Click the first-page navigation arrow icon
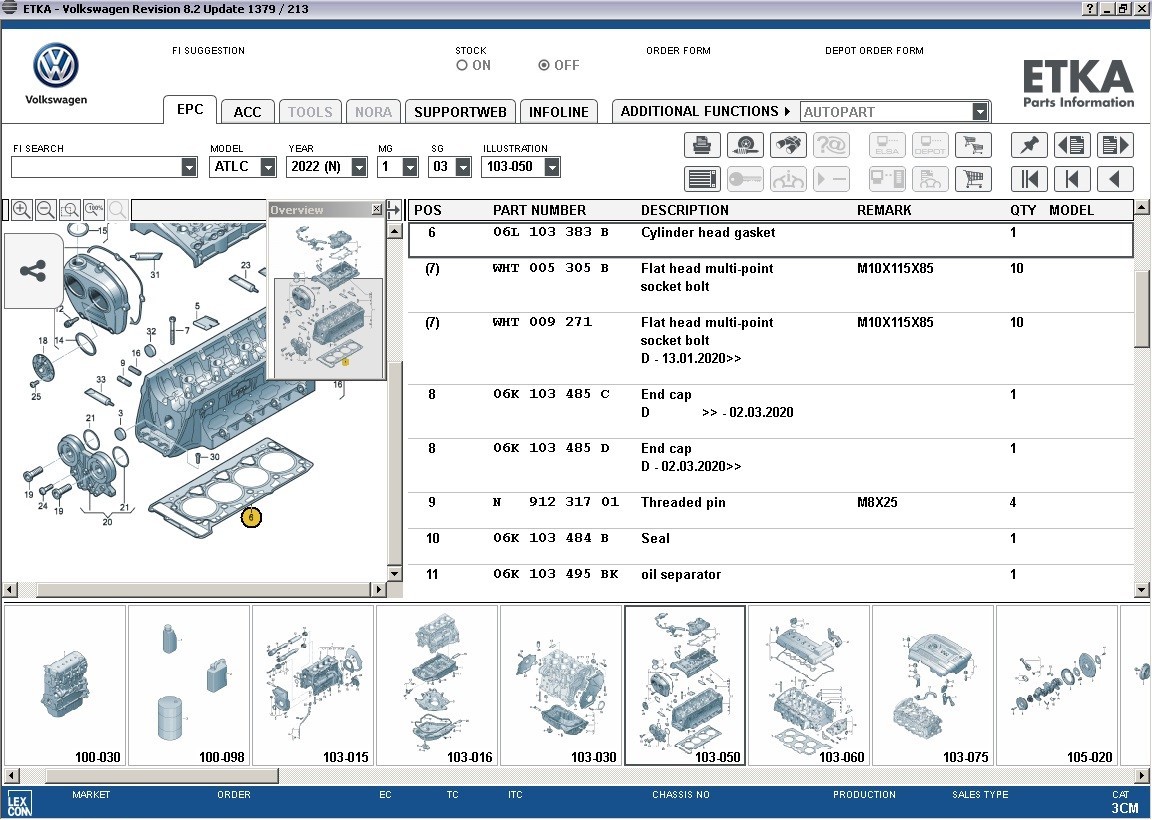Screen dimensions: 1152x820 (x=1029, y=178)
